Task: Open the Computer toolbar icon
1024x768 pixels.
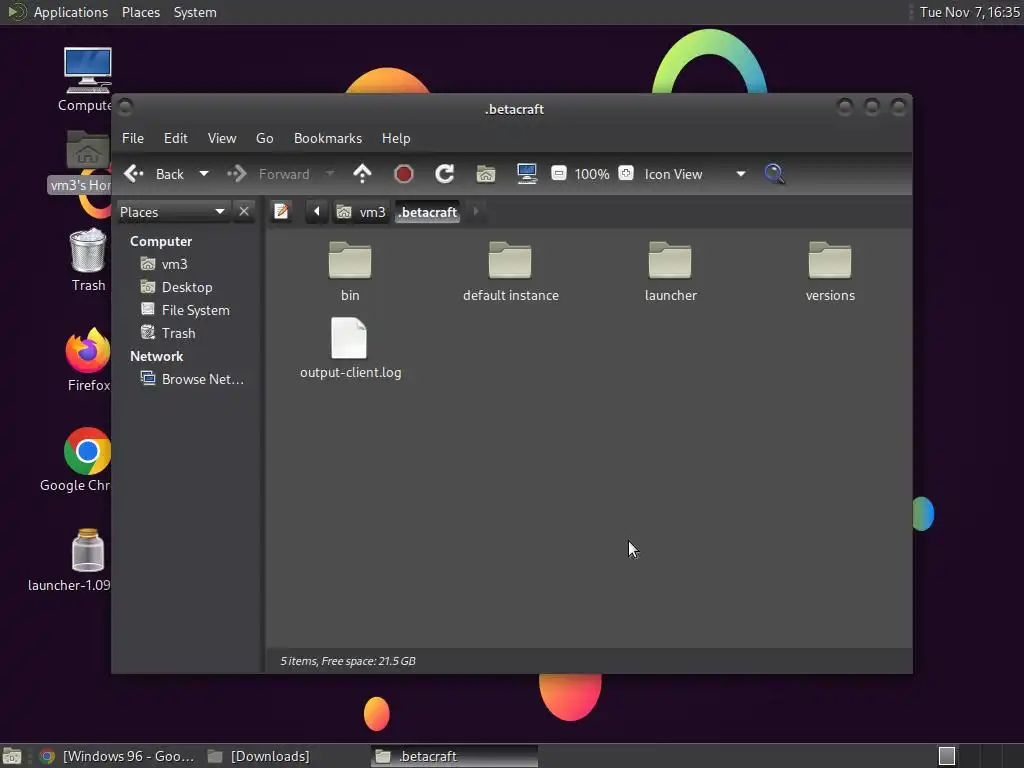Action: pos(526,174)
